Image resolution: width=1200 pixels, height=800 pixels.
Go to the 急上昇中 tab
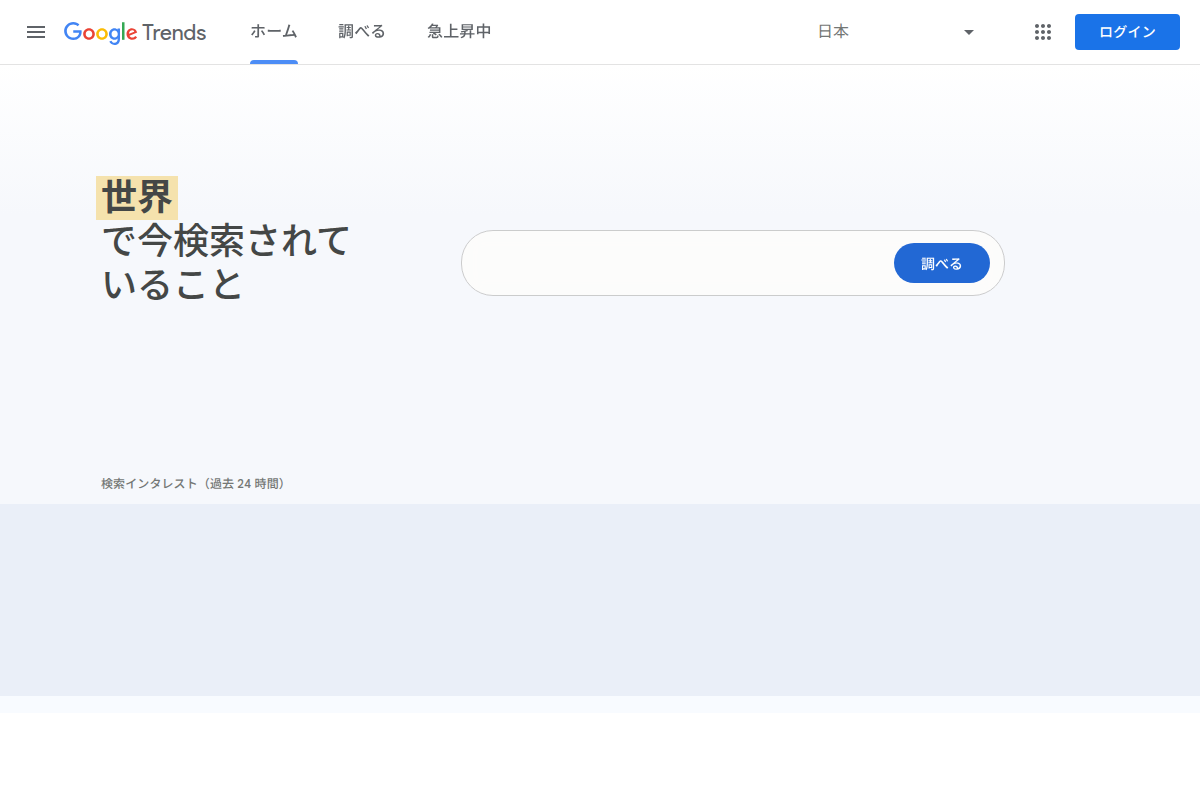click(x=459, y=32)
